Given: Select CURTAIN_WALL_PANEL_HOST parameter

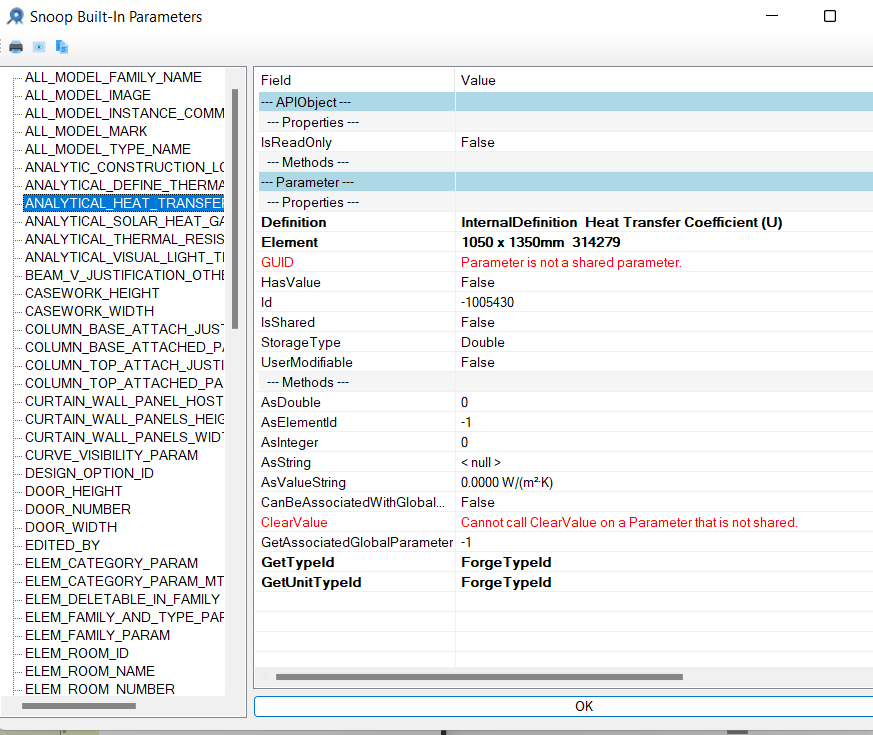Looking at the screenshot, I should point(124,401).
